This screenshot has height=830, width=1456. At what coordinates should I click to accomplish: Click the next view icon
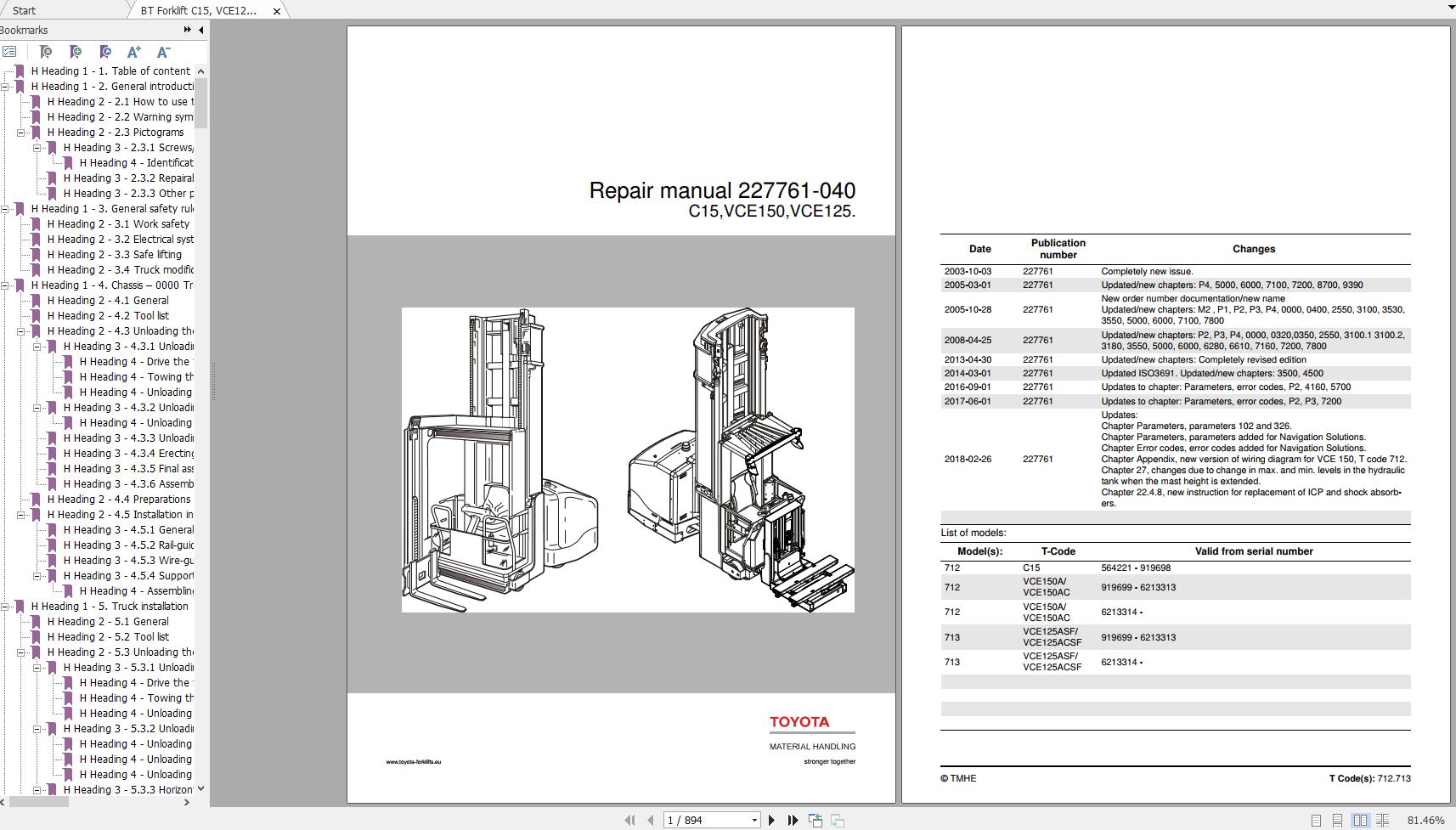pos(838,820)
